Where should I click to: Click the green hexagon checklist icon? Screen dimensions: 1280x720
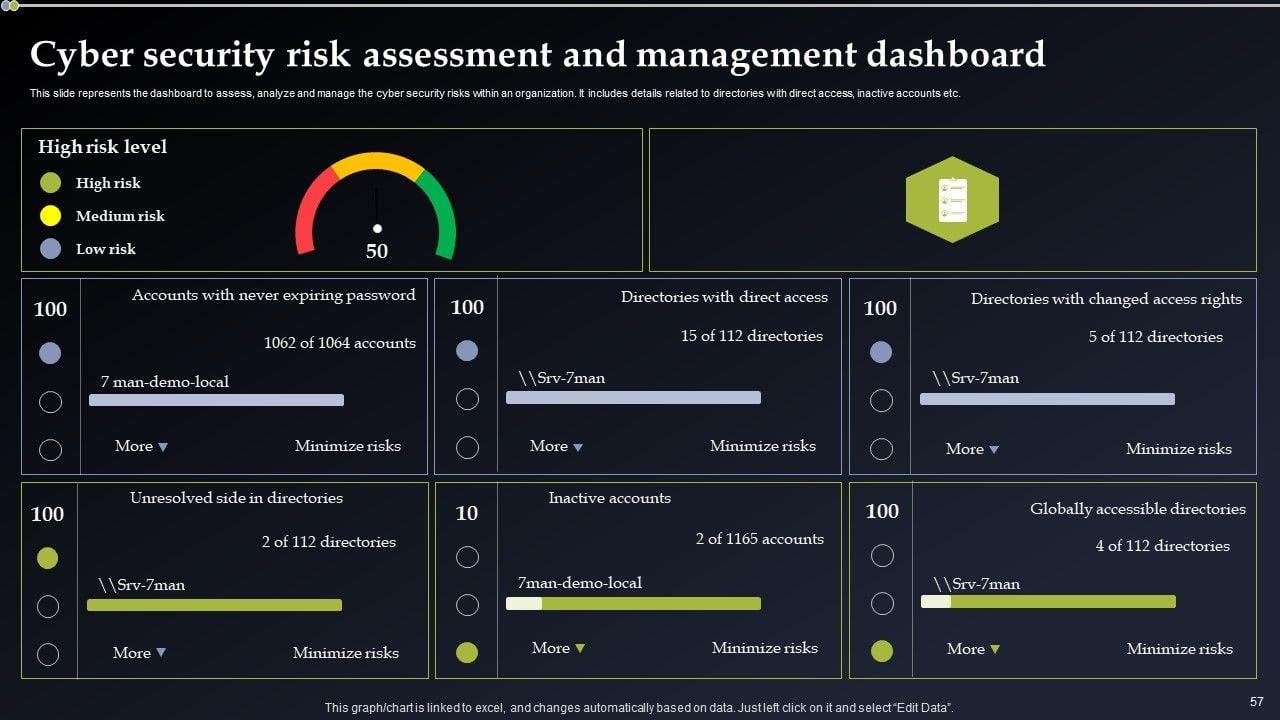coord(952,200)
